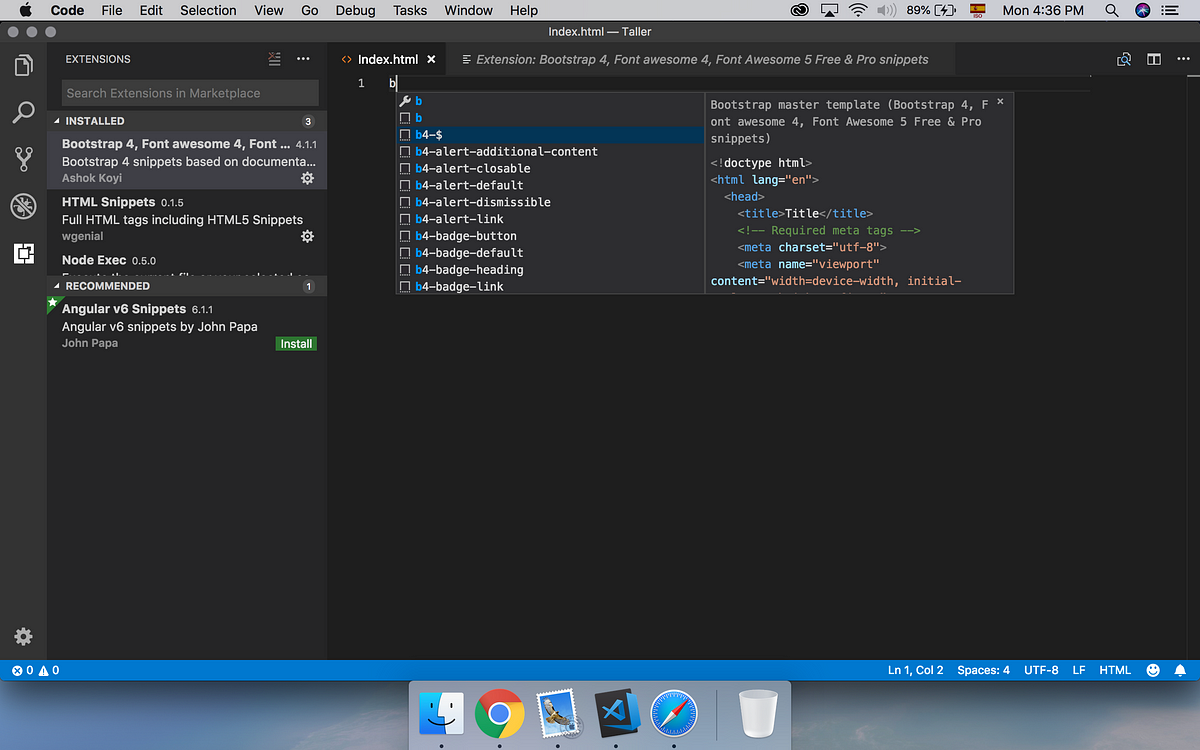
Task: Open the Source Control view
Action: tap(23, 159)
